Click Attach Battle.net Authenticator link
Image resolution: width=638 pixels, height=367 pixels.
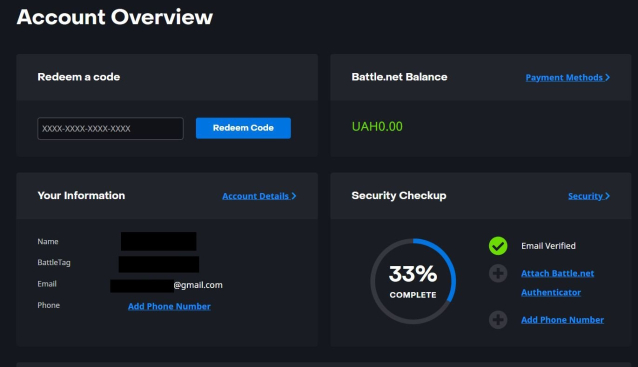(x=557, y=283)
